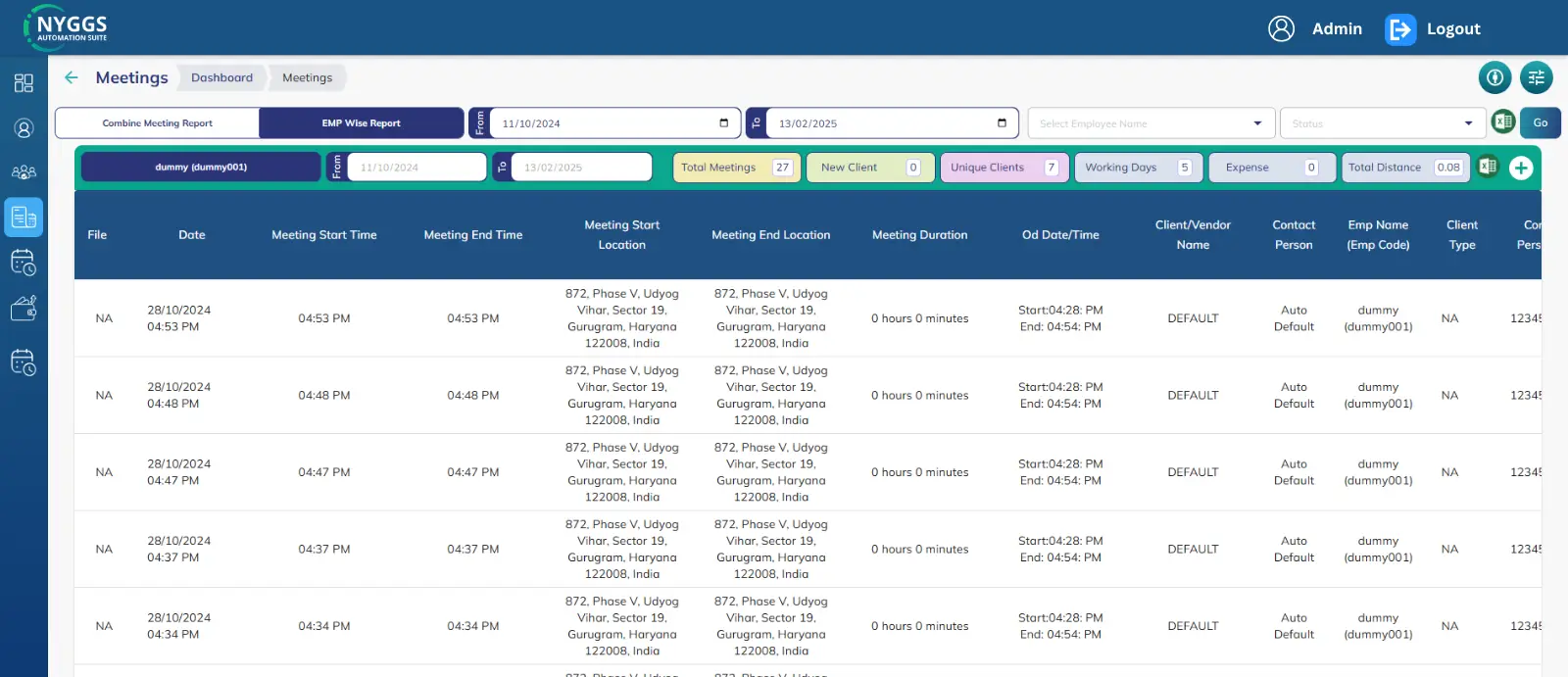Image resolution: width=1568 pixels, height=677 pixels.
Task: Click the Total Meetings summary tile
Action: [736, 168]
